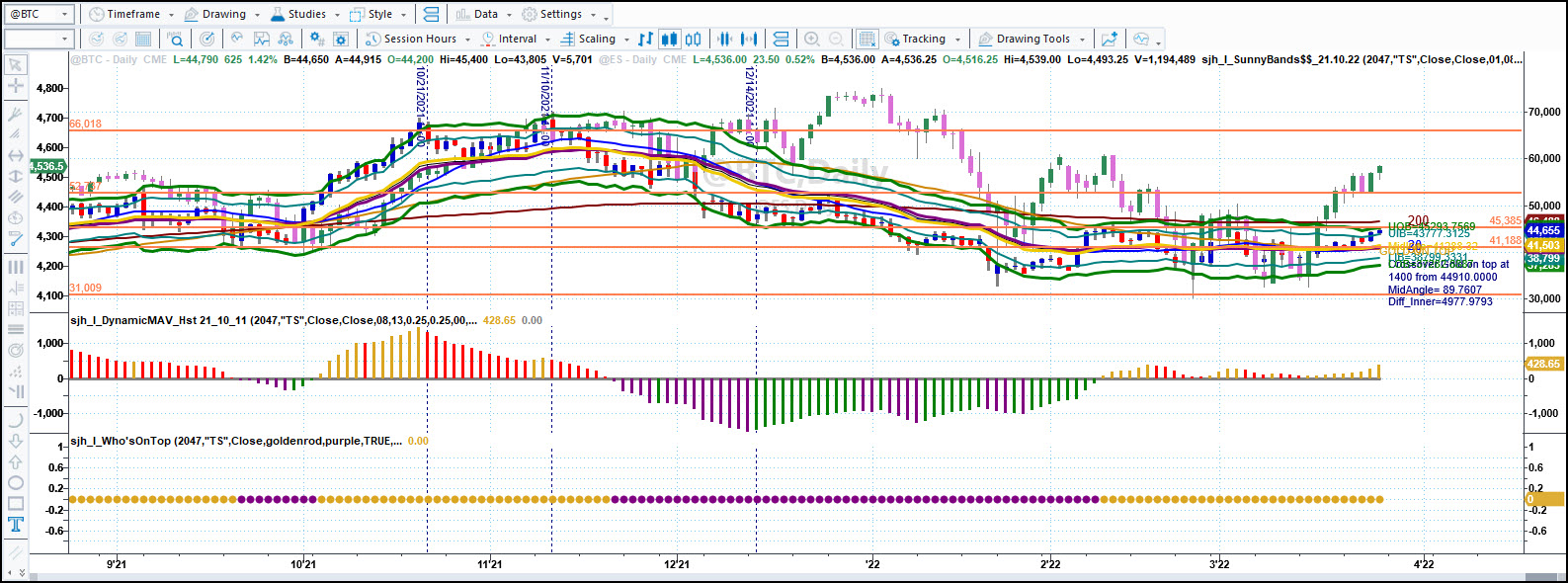Click the empty combo box below the symbol field

[x=39, y=40]
